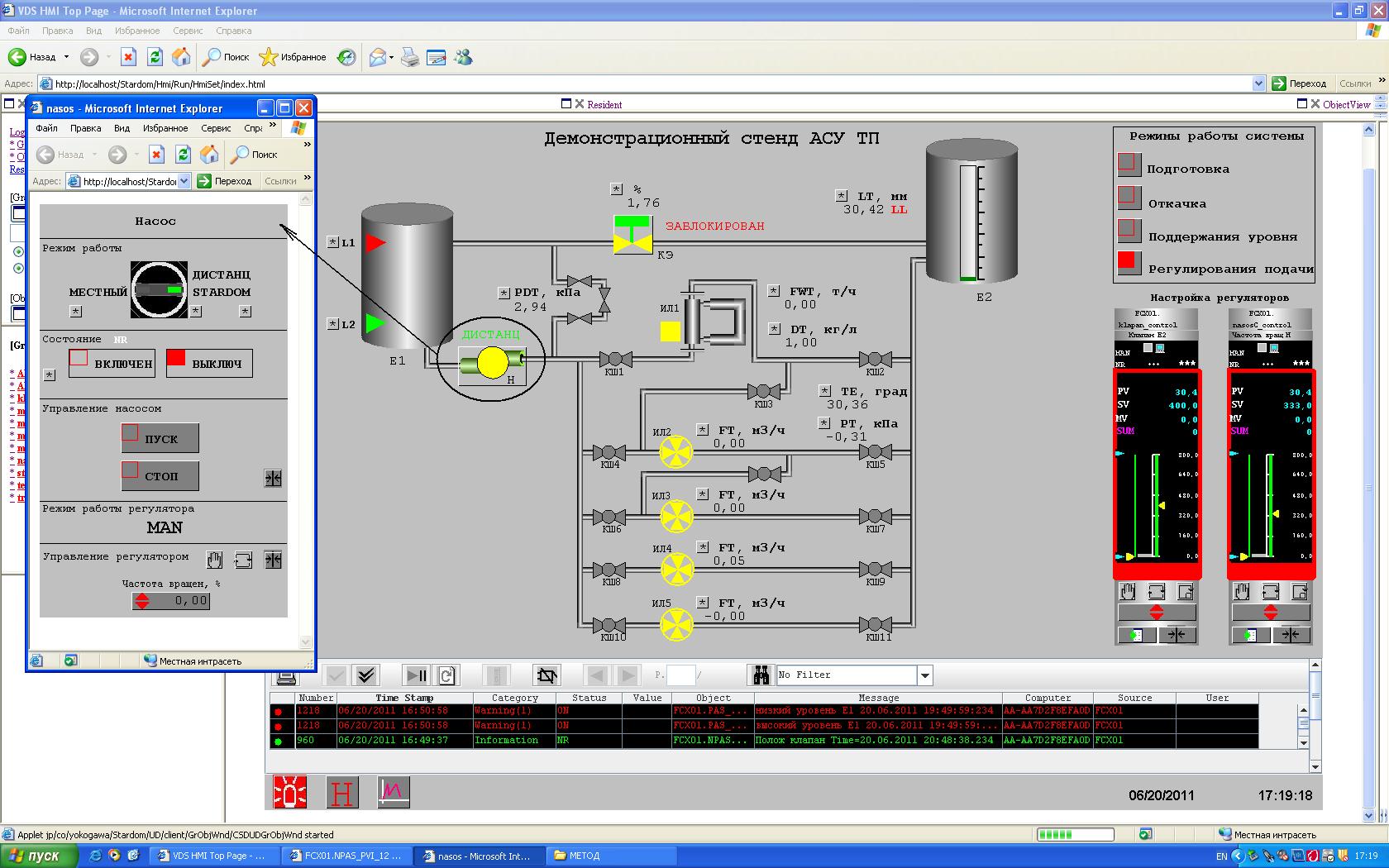Click the play/pause alarm update icon

[x=417, y=675]
